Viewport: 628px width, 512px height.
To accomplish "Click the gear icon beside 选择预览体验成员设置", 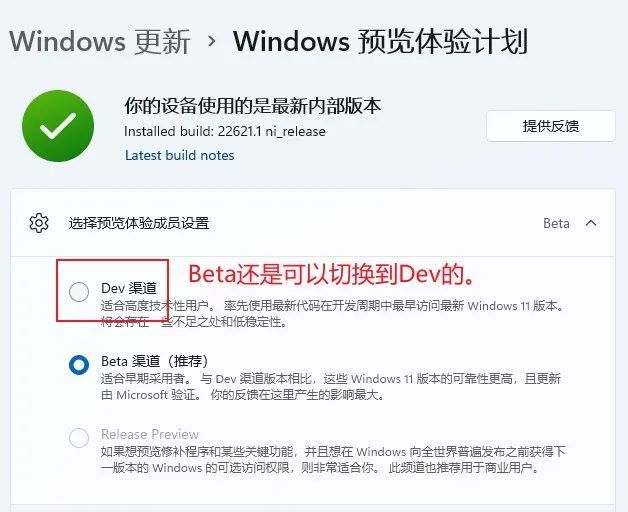I will tap(39, 223).
